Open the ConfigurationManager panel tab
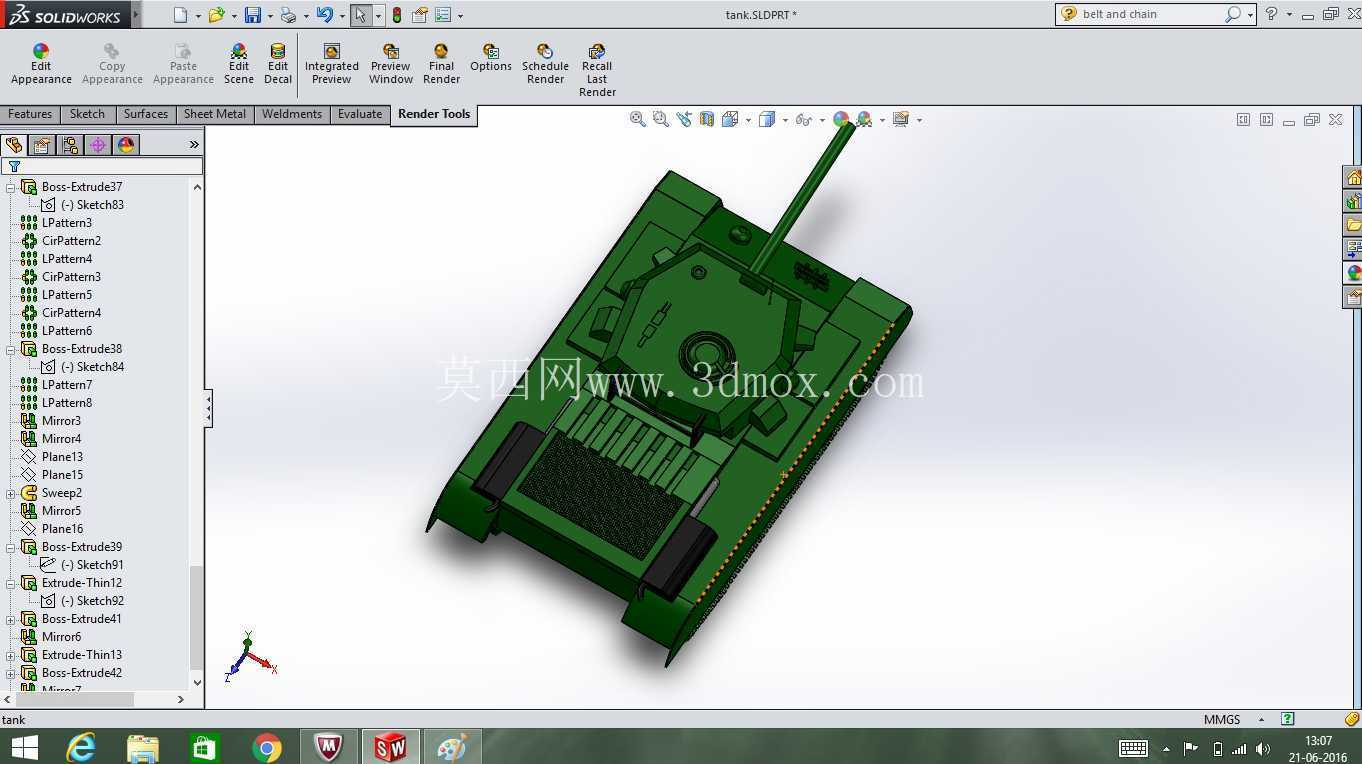The image size is (1362, 764). [x=70, y=145]
